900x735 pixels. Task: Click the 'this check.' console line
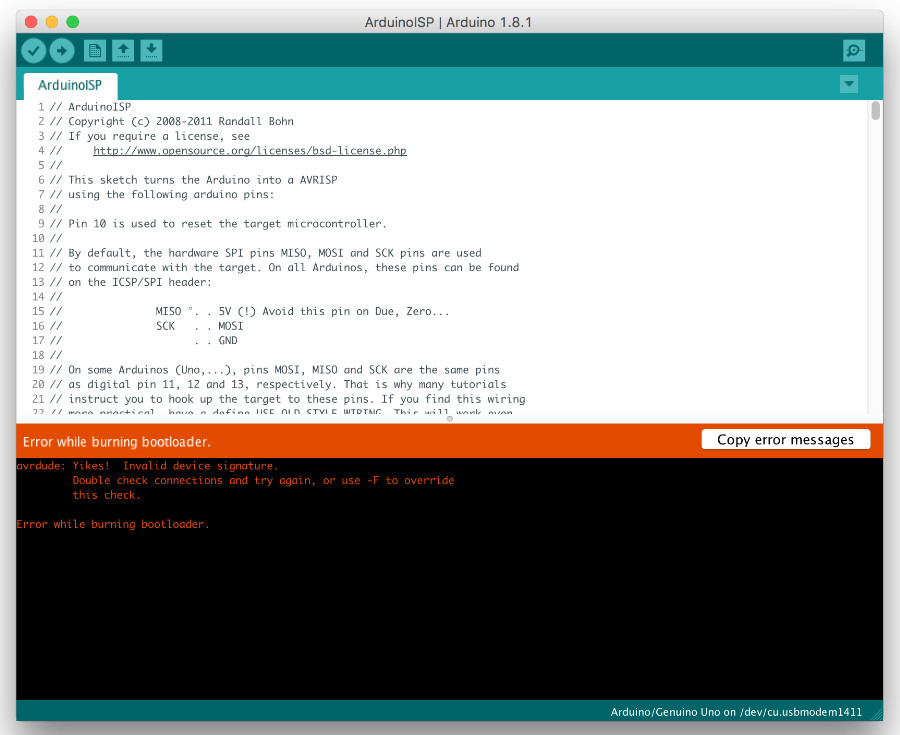(106, 495)
